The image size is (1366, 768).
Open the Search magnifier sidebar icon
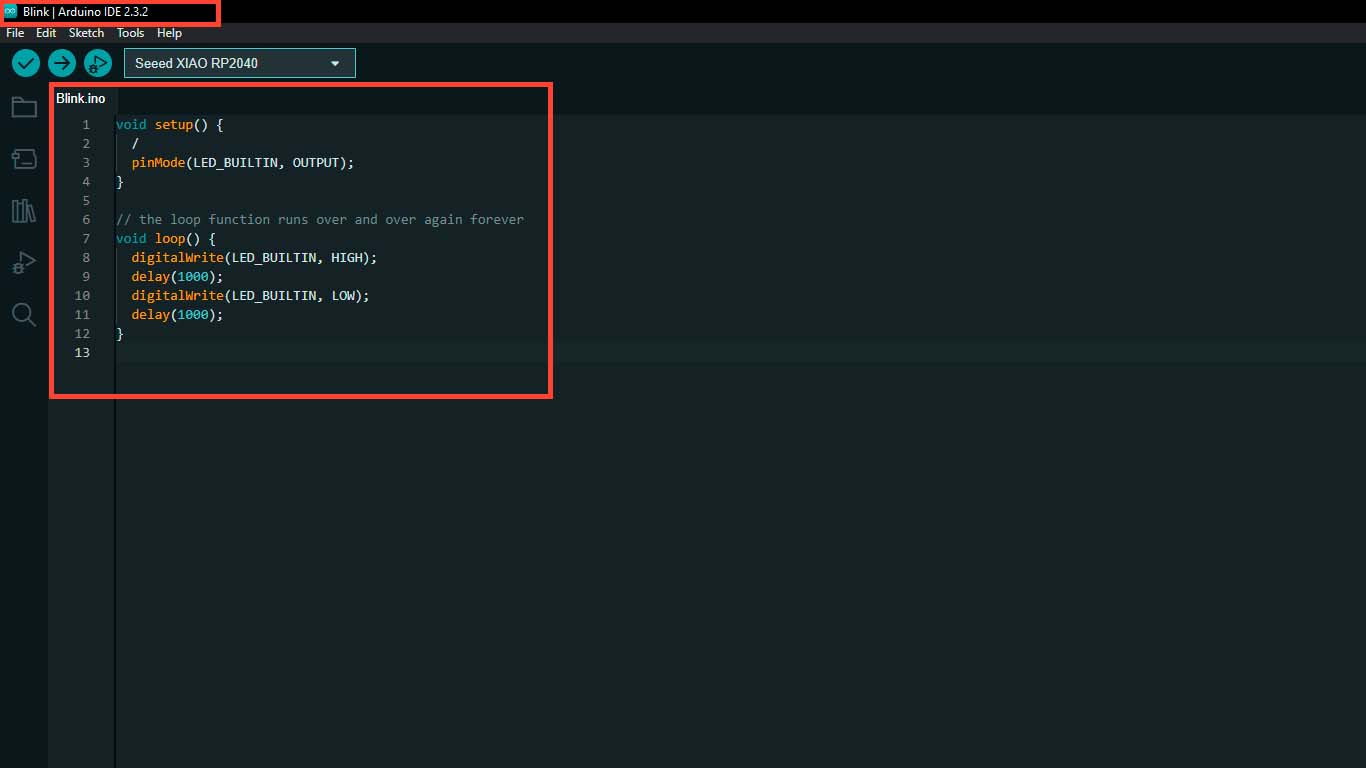pyautogui.click(x=24, y=315)
